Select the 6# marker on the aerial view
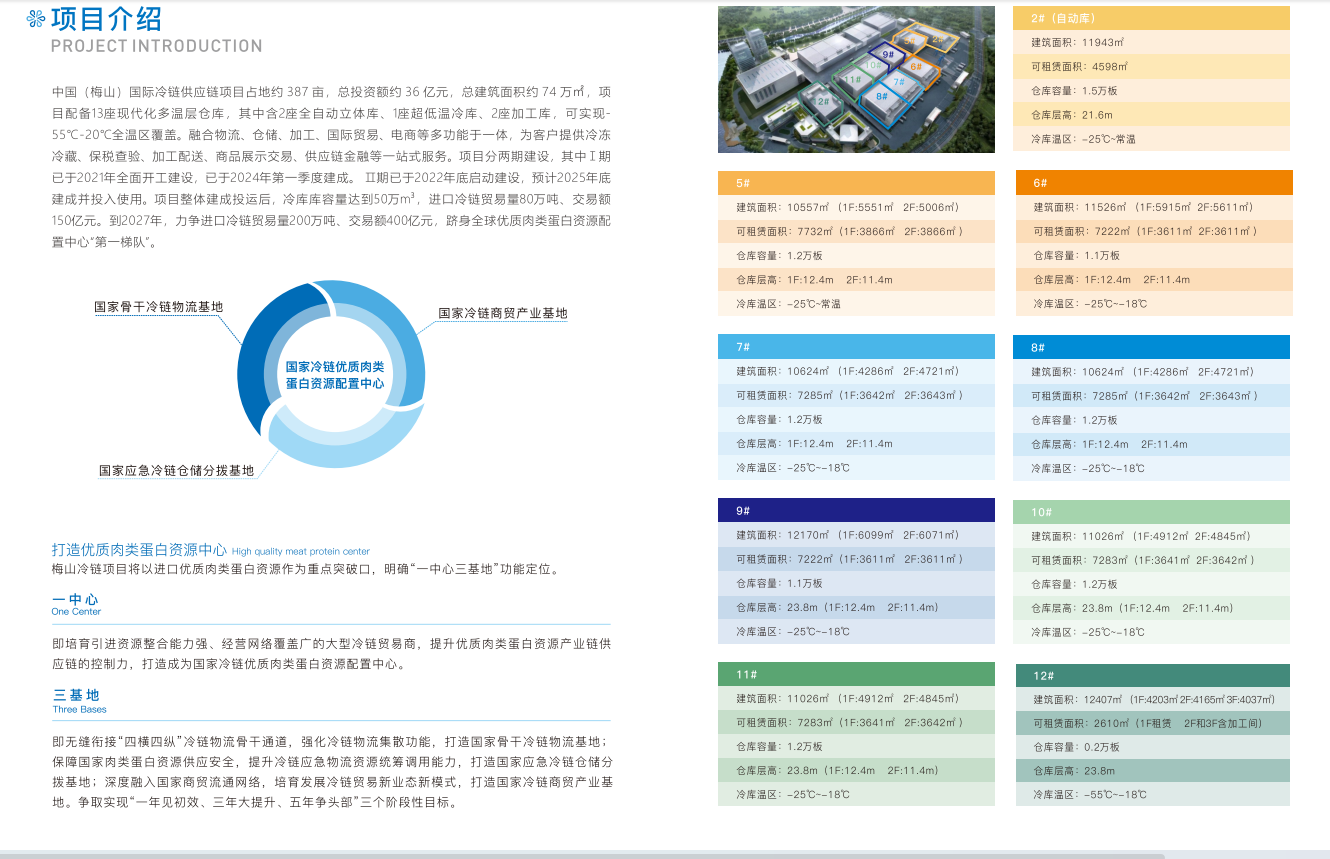1330x859 pixels. [x=916, y=67]
